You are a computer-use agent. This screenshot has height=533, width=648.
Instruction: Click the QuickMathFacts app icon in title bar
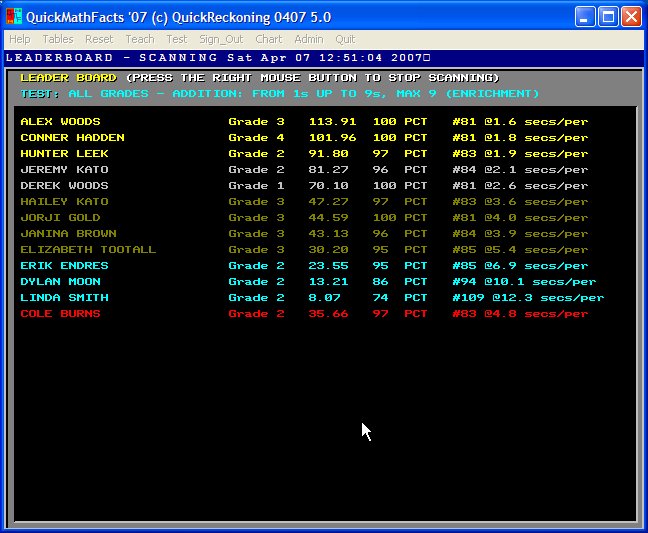(14, 17)
